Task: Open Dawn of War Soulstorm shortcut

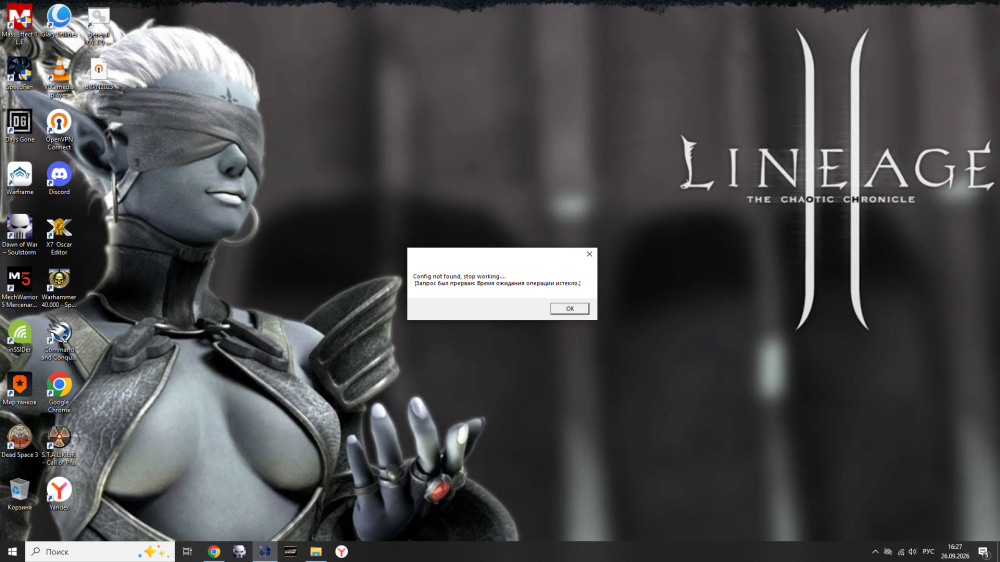Action: pyautogui.click(x=19, y=235)
